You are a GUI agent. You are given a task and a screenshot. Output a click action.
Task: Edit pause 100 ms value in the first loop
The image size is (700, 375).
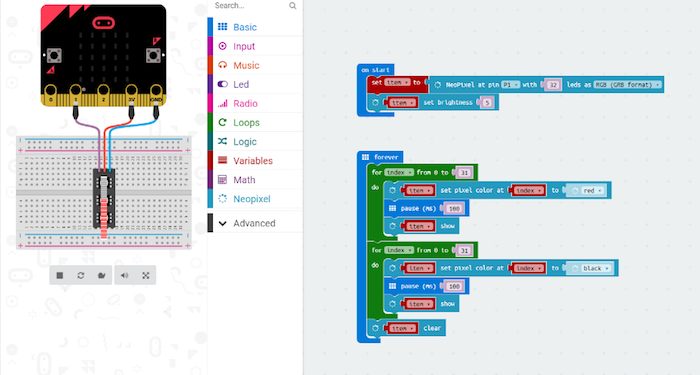pos(454,208)
